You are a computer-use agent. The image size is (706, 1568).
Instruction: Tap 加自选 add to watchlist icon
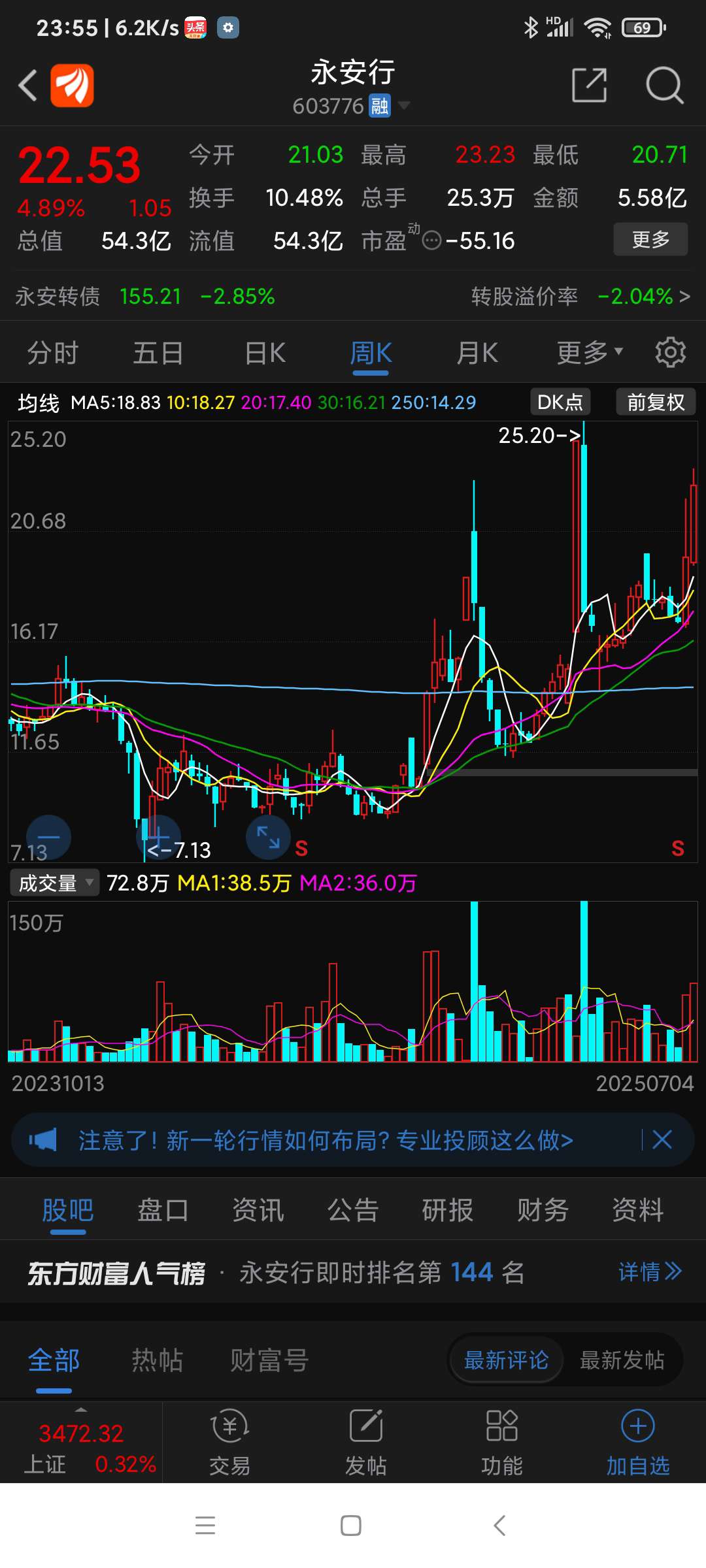638,1443
